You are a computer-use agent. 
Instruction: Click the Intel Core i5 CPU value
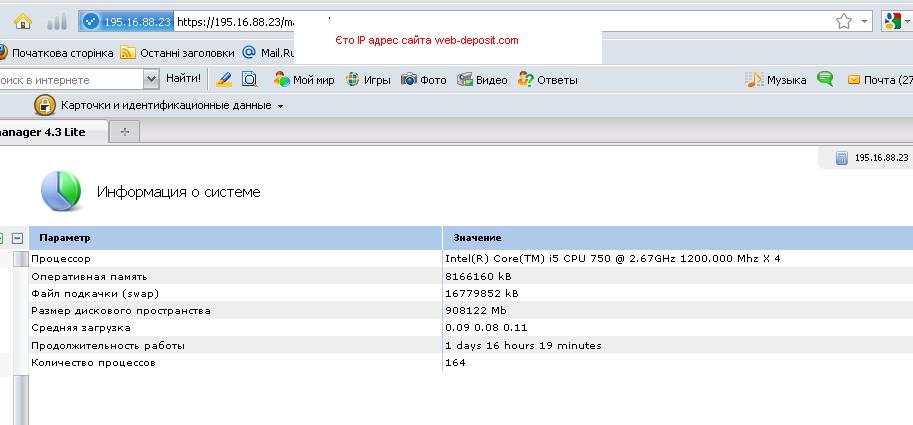[613, 258]
